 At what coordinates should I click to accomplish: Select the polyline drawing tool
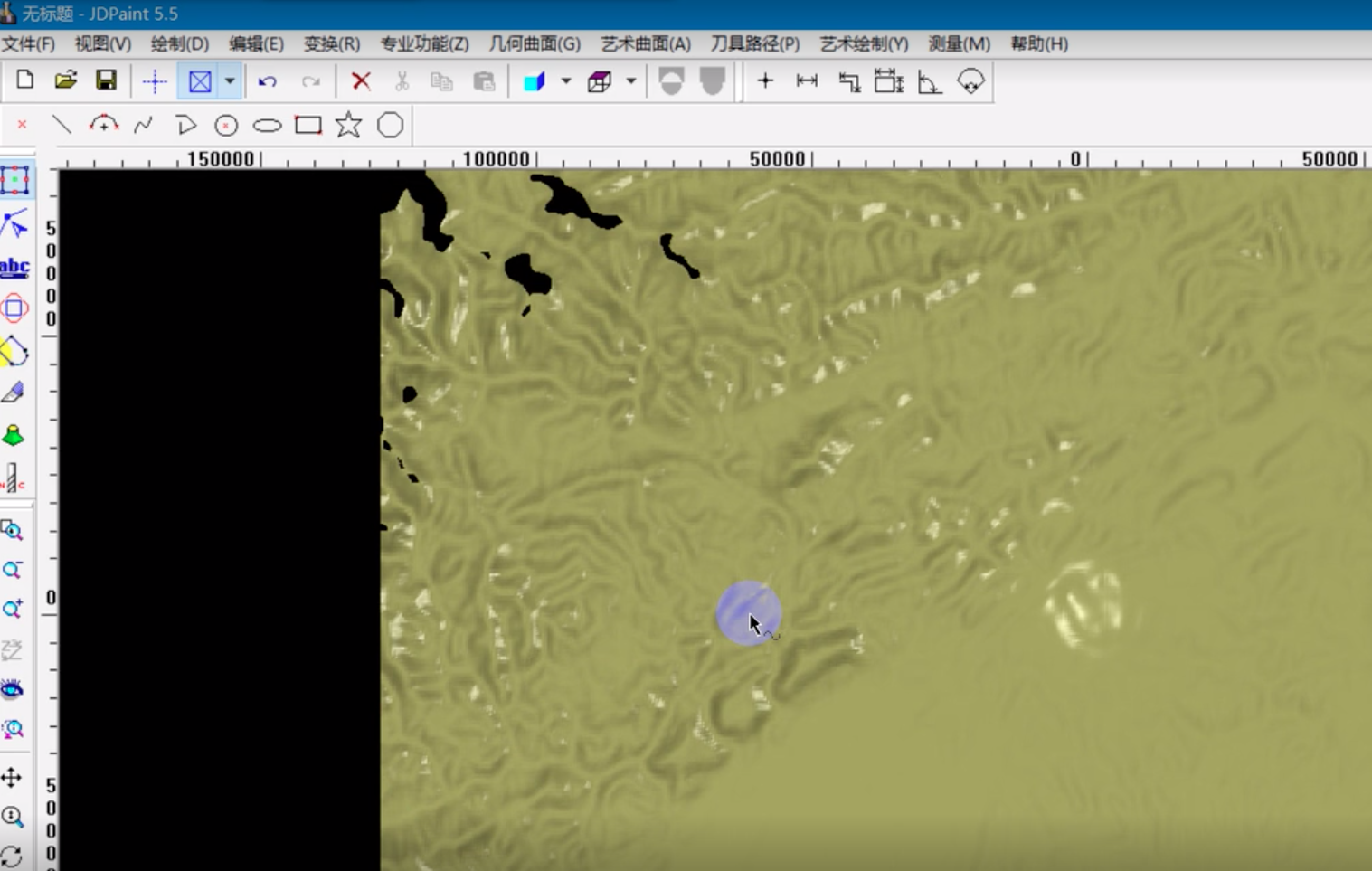click(x=185, y=125)
